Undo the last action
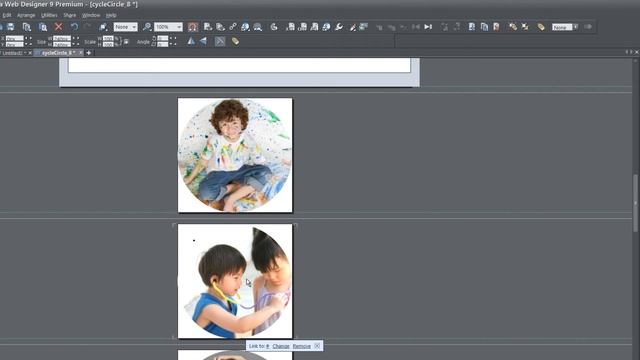This screenshot has width=640, height=360. (74, 27)
